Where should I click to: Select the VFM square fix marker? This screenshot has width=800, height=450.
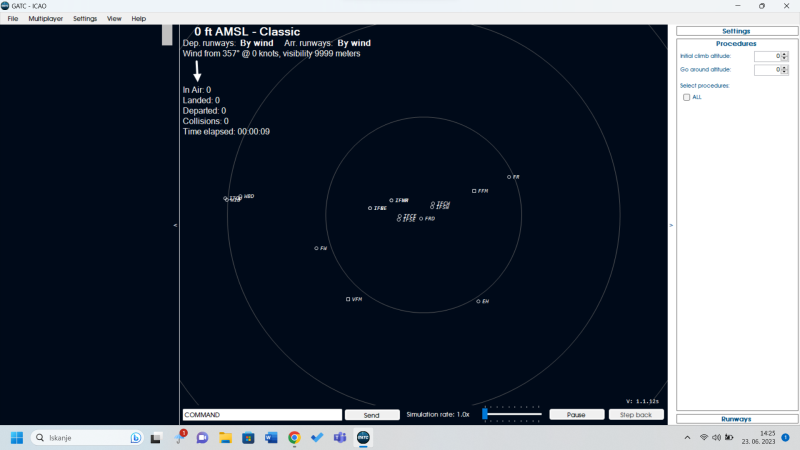click(348, 299)
